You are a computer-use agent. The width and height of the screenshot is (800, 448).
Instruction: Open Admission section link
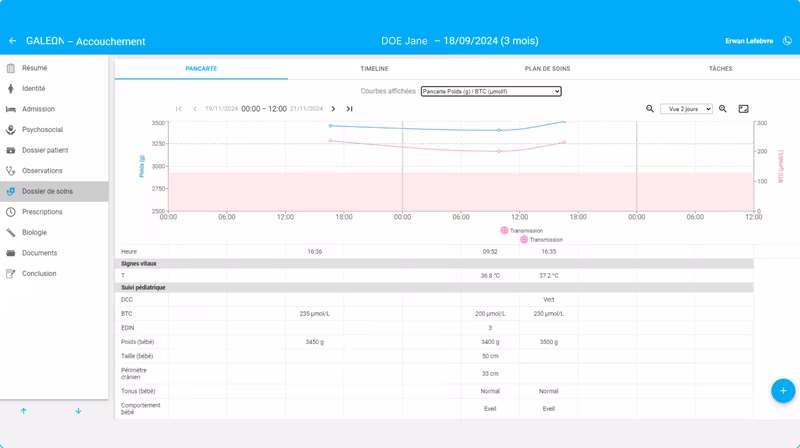tap(38, 109)
